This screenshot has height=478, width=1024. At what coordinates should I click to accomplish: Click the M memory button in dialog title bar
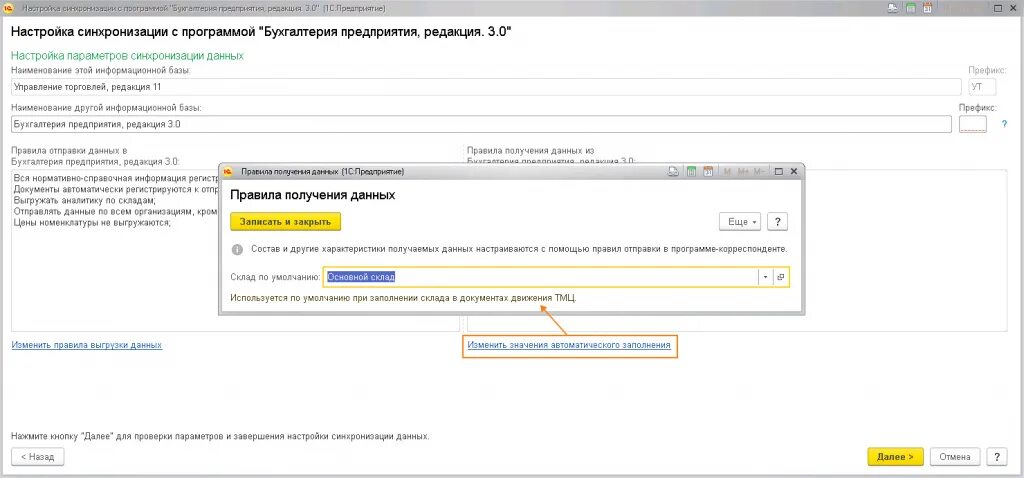(728, 172)
